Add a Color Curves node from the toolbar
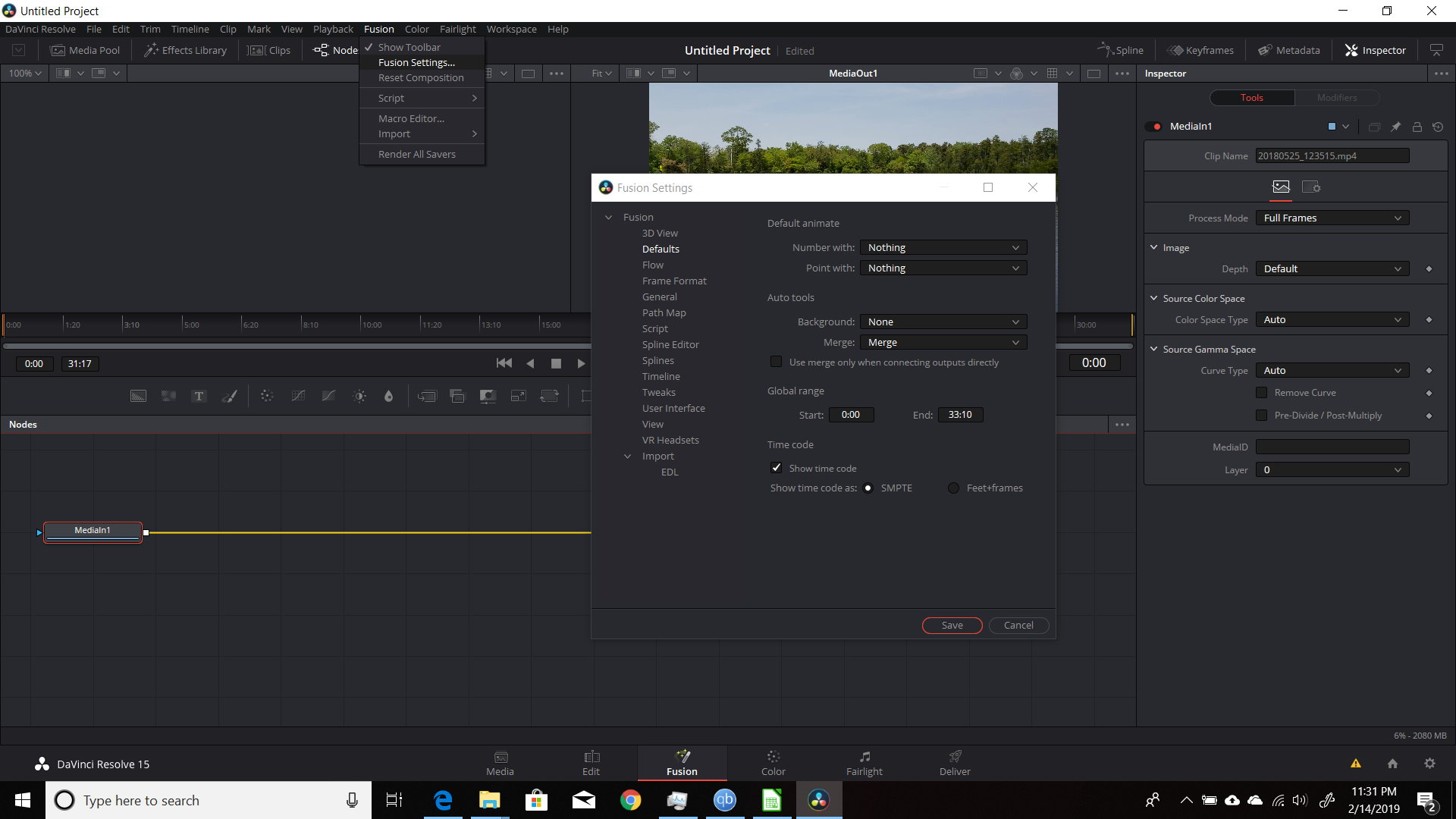The width and height of the screenshot is (1456, 819). (298, 396)
